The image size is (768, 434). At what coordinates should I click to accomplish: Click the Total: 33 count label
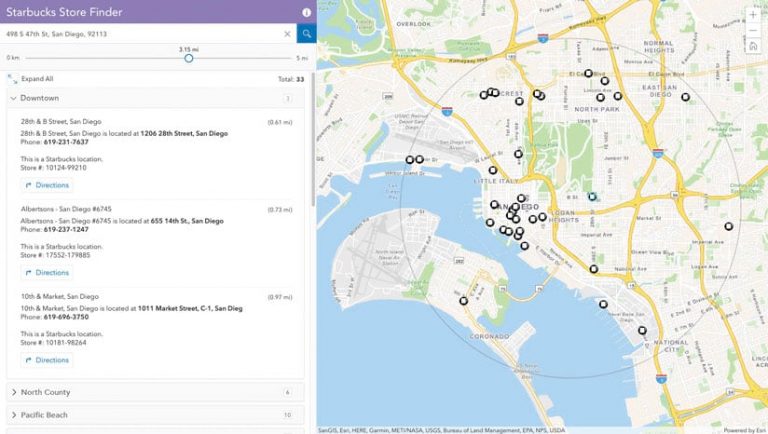point(291,79)
